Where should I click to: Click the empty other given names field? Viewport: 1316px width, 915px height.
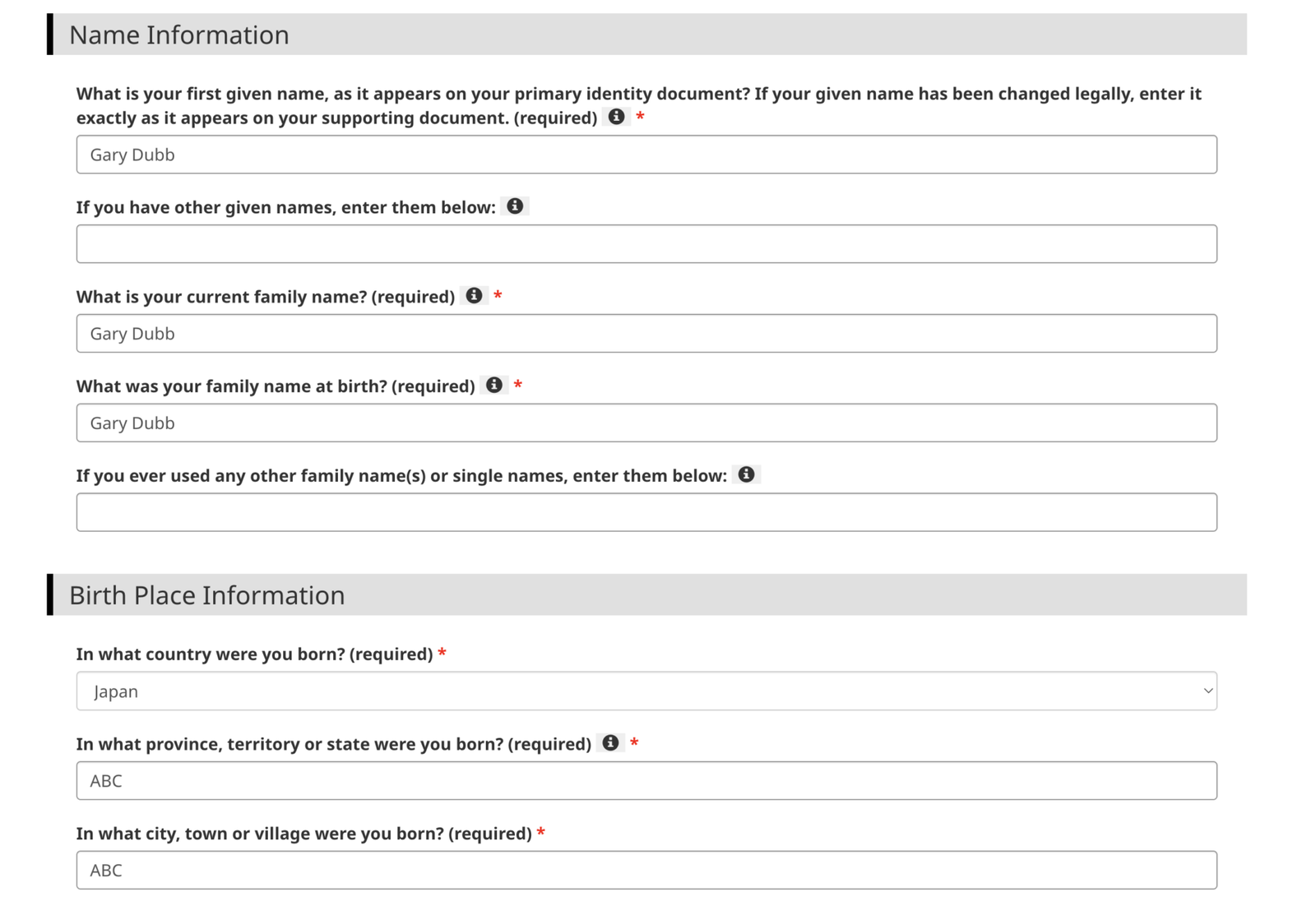[646, 244]
